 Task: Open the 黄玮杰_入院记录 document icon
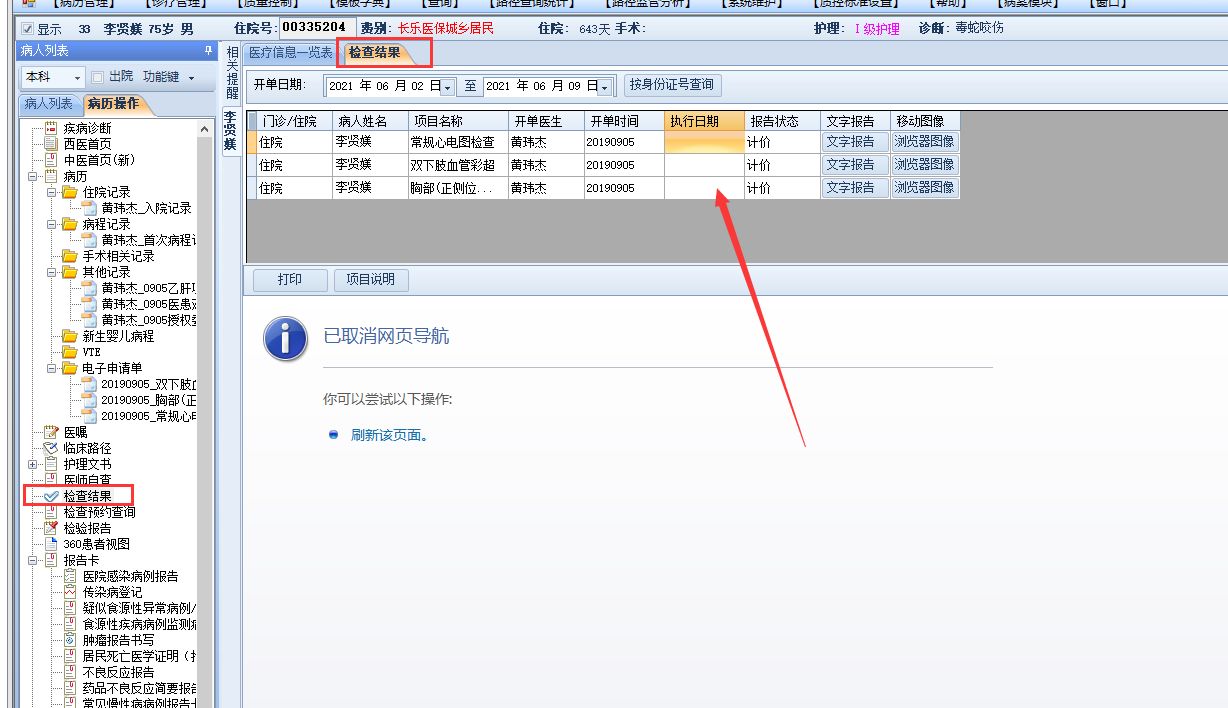tap(90, 208)
